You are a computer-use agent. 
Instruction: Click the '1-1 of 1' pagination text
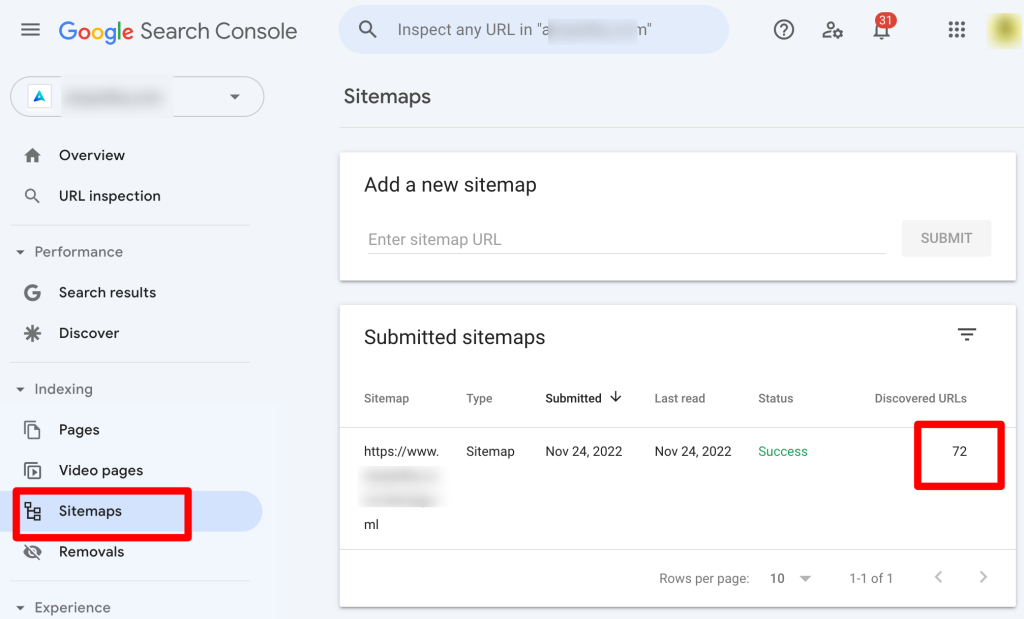[871, 579]
